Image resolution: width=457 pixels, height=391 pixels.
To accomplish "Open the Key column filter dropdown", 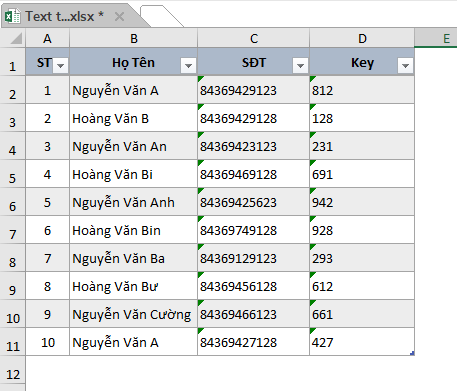I will [x=405, y=65].
